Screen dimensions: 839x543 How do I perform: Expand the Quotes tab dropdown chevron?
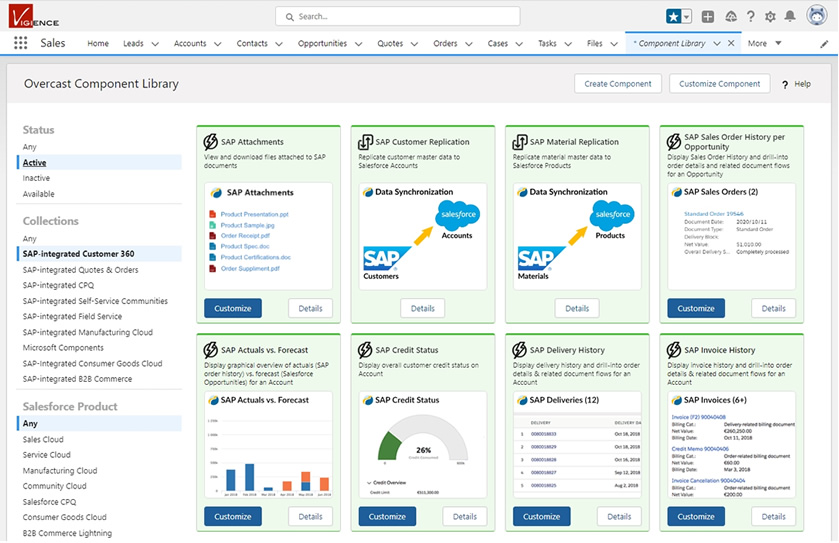(414, 44)
